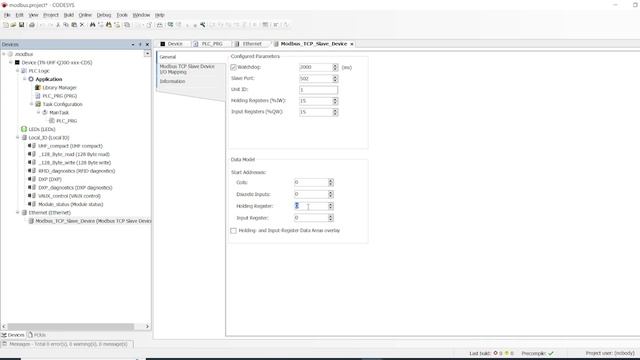Click the Coils start address stepper
Viewport: 640px width, 360px height.
(331, 182)
